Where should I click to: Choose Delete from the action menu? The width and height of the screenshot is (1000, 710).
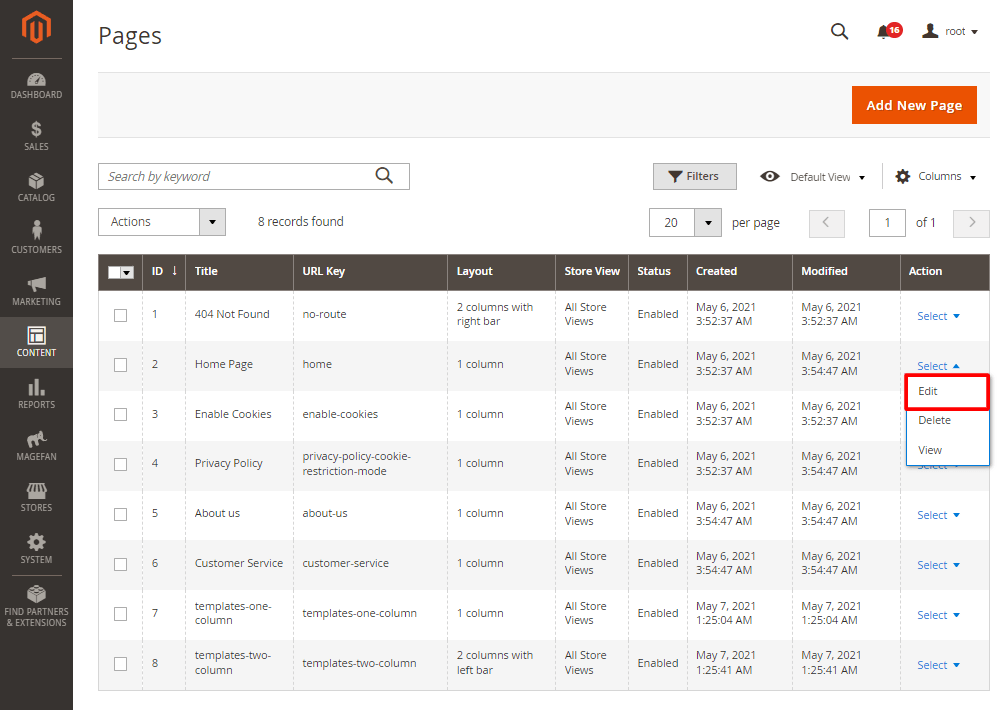pos(935,420)
